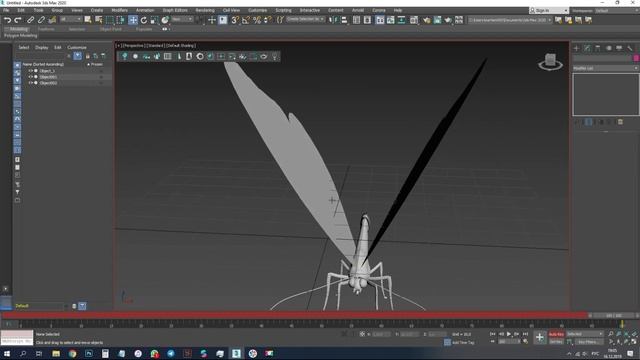Go to the start frame button
Viewport: 640px width, 360px height.
pos(493,334)
